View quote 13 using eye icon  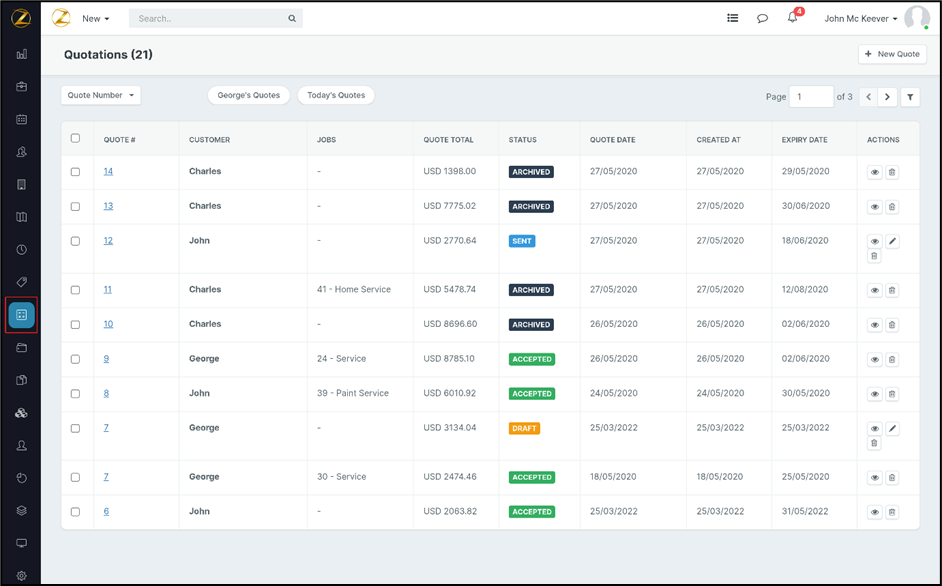tap(874, 207)
